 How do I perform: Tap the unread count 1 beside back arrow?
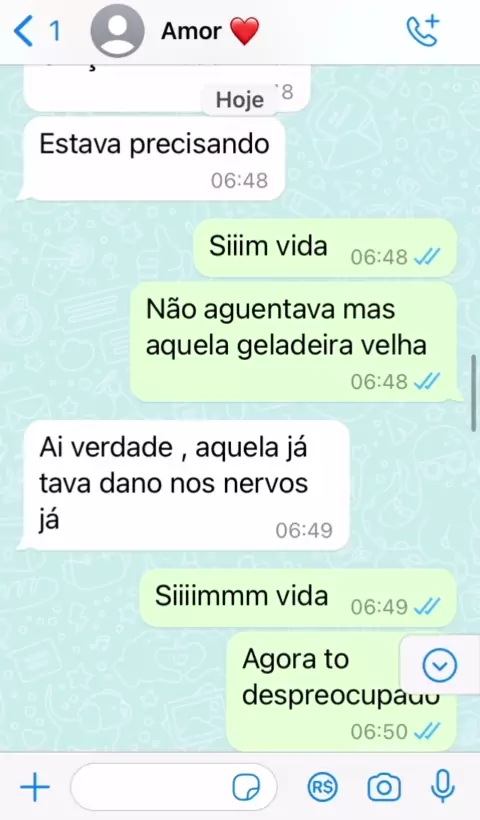55,31
